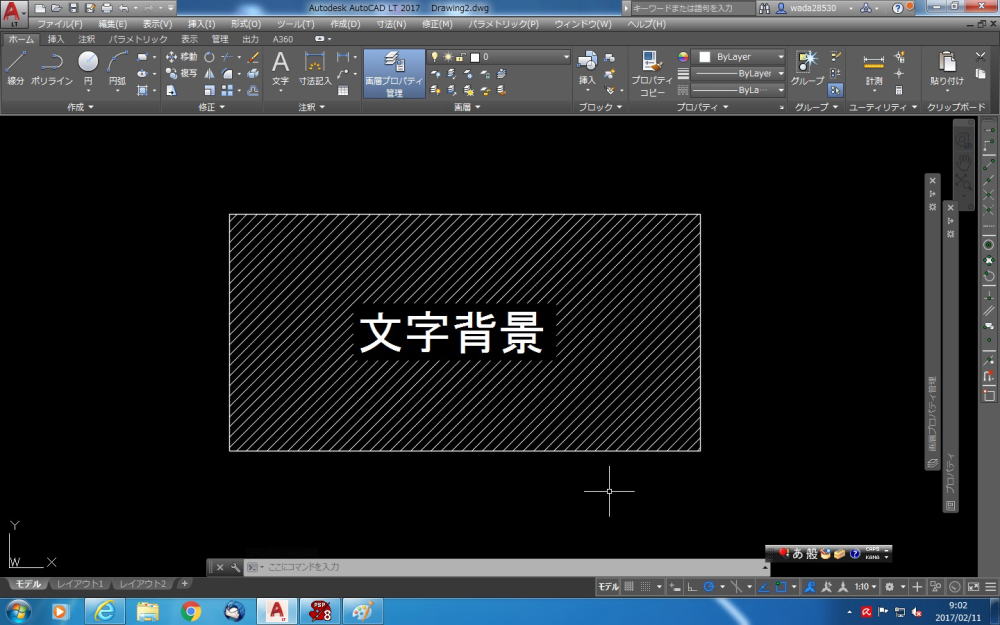
Task: Open 画層プロパティ管理 (Layer Properties Manager)
Action: pyautogui.click(x=393, y=73)
